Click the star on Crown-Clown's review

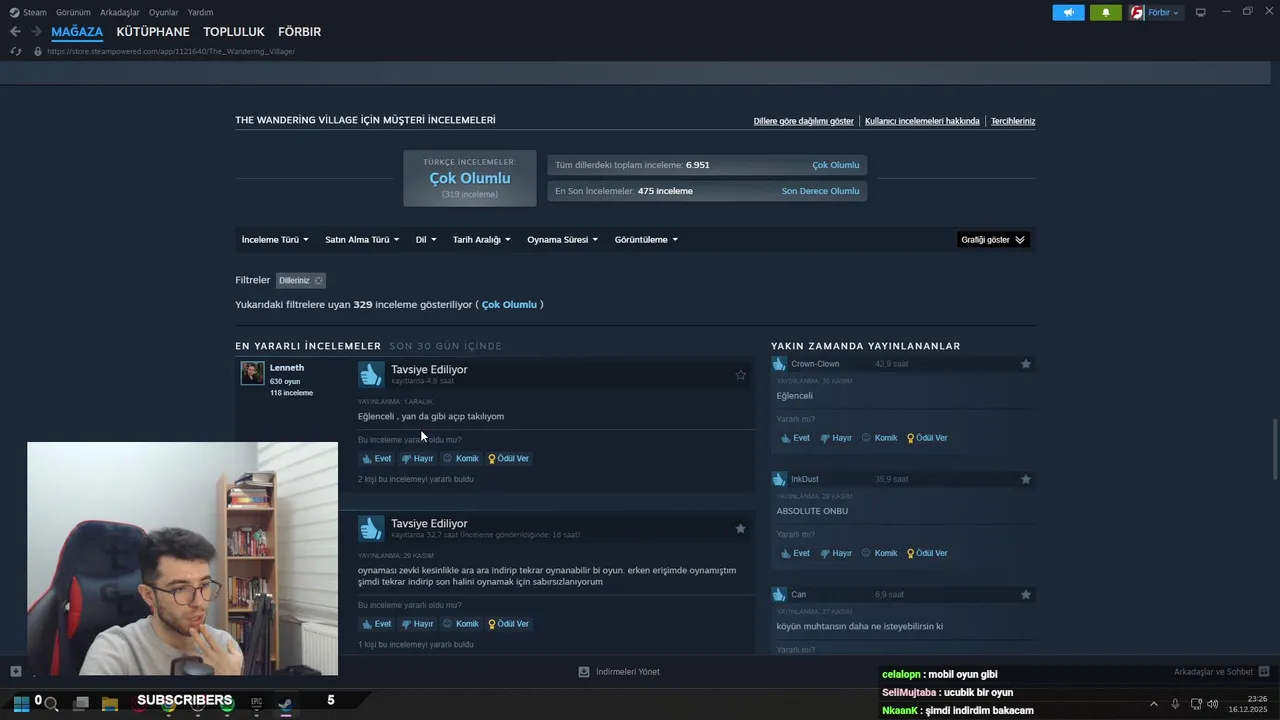[1025, 364]
